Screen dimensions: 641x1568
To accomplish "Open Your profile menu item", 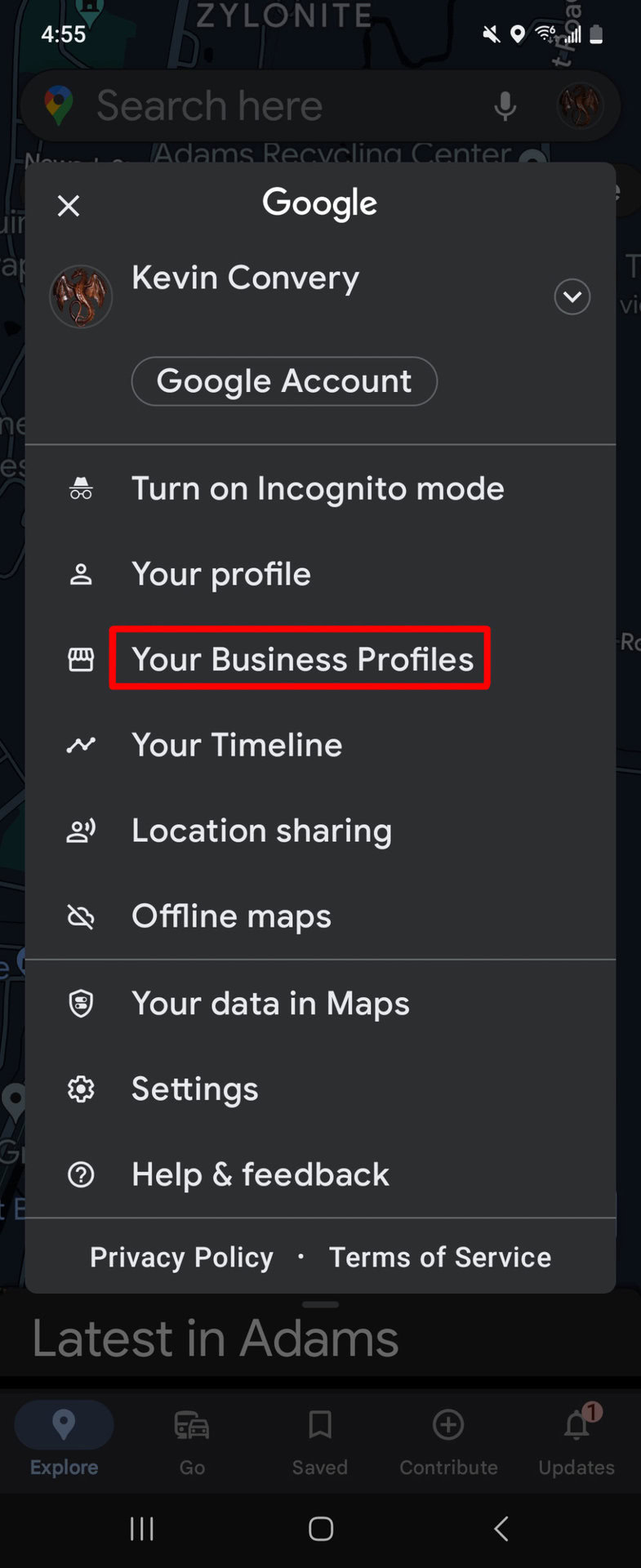I will tap(221, 574).
